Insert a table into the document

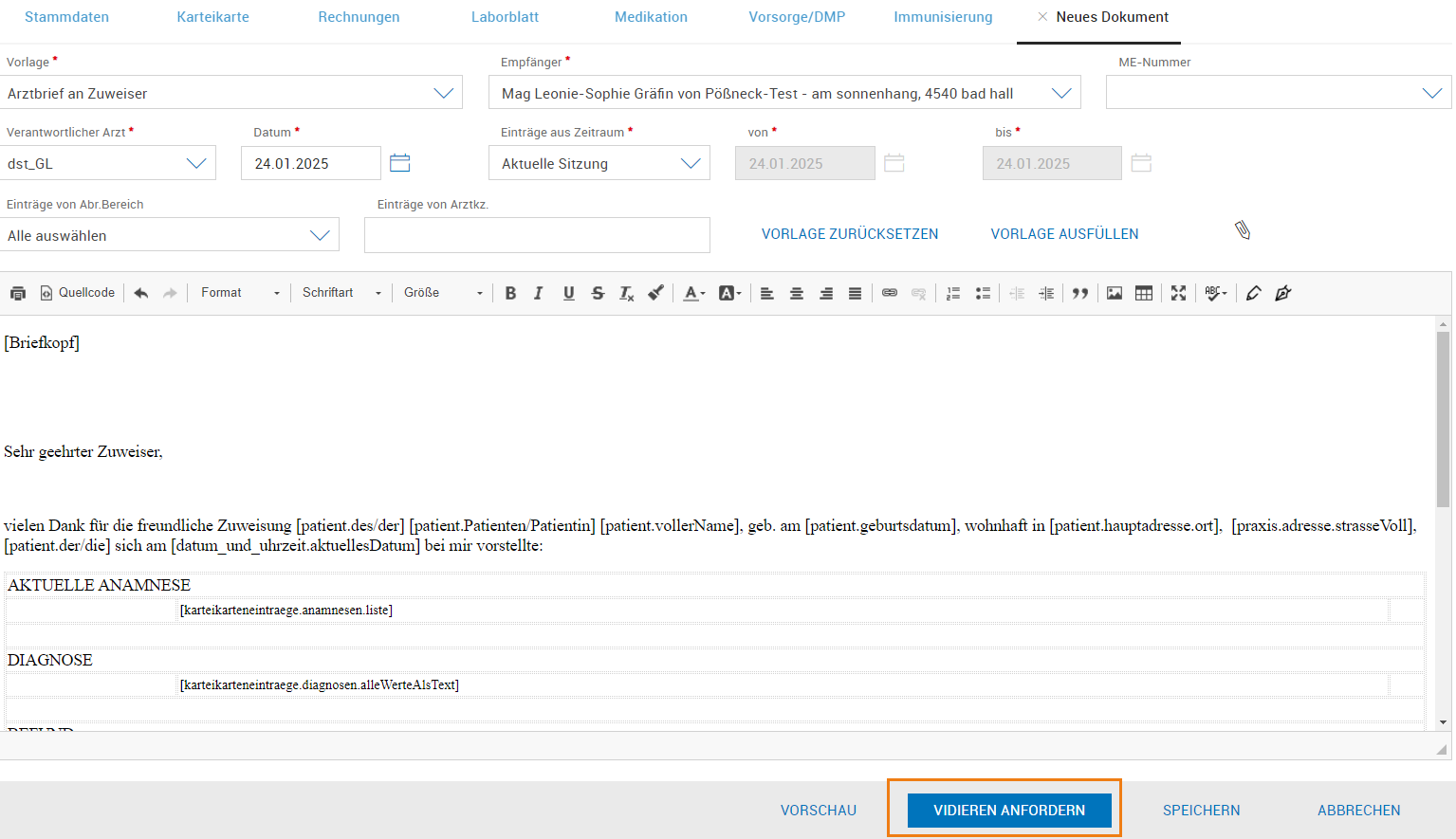pos(1144,293)
